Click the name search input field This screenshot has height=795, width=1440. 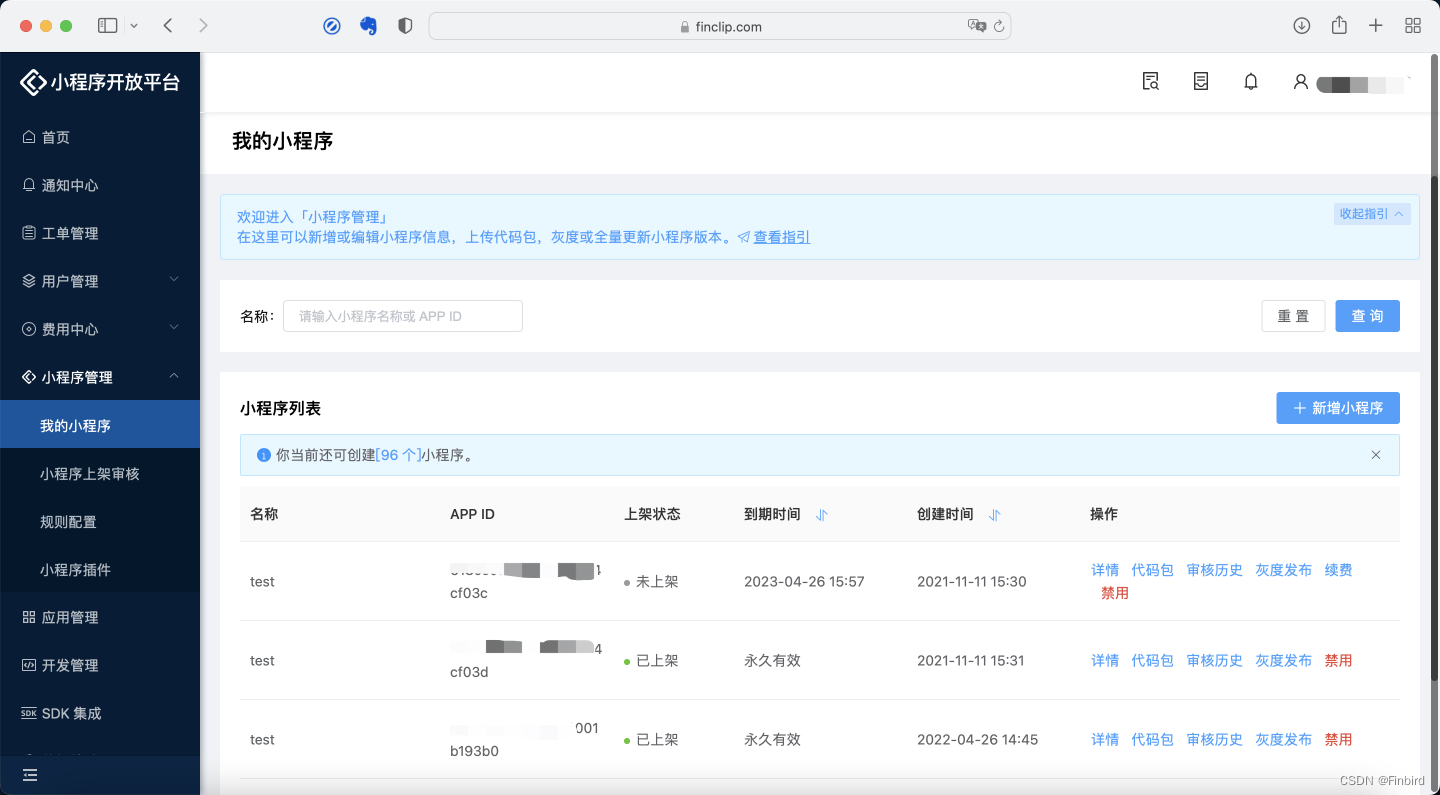click(x=402, y=316)
